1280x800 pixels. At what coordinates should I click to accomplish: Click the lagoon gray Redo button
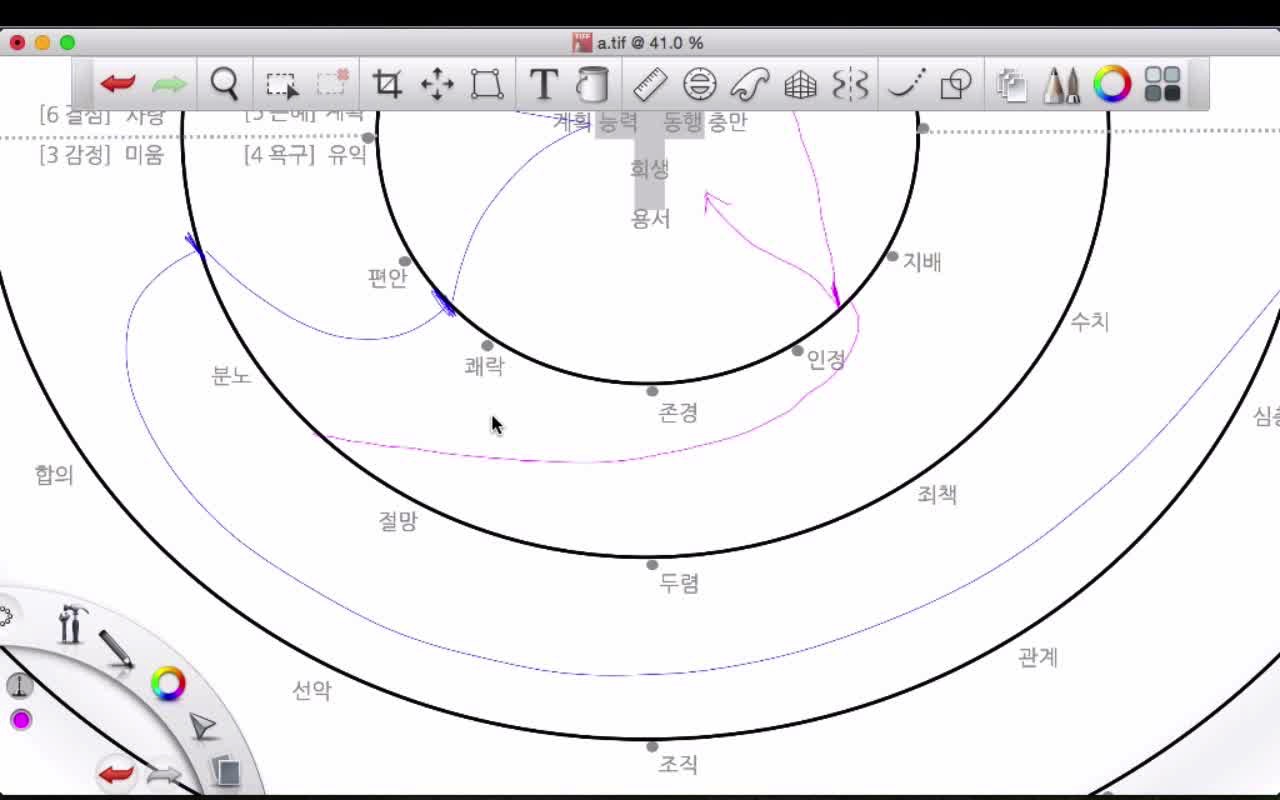[164, 776]
